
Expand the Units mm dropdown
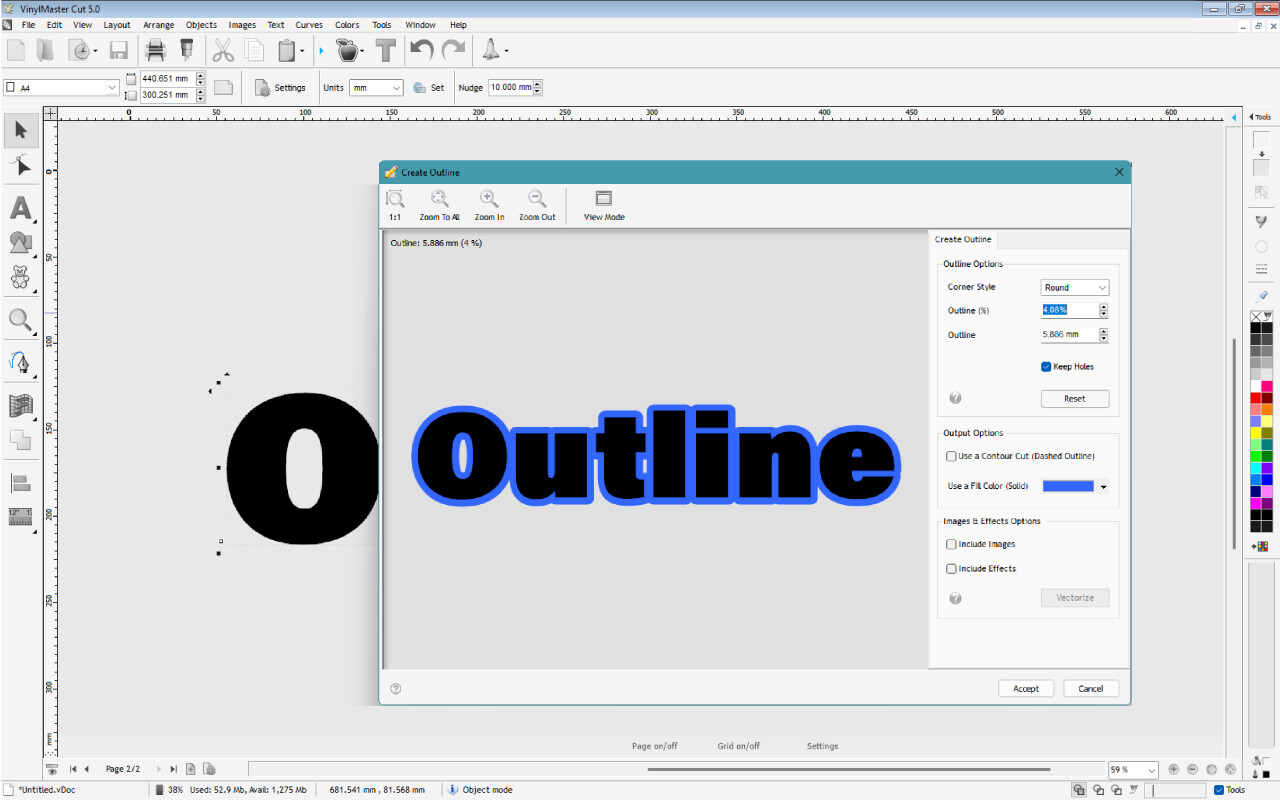[376, 88]
